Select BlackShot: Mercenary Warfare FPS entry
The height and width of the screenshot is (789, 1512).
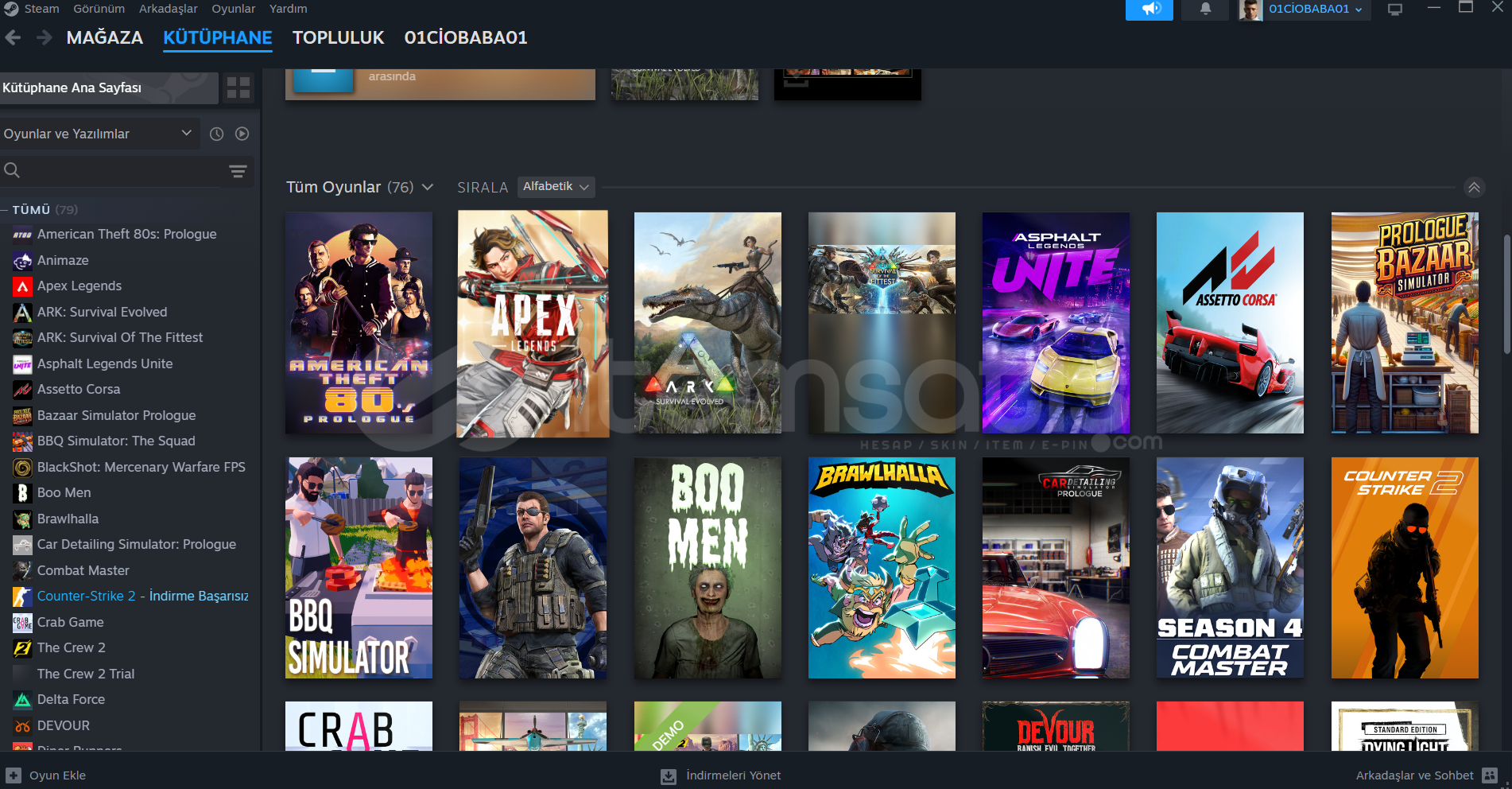coord(142,467)
